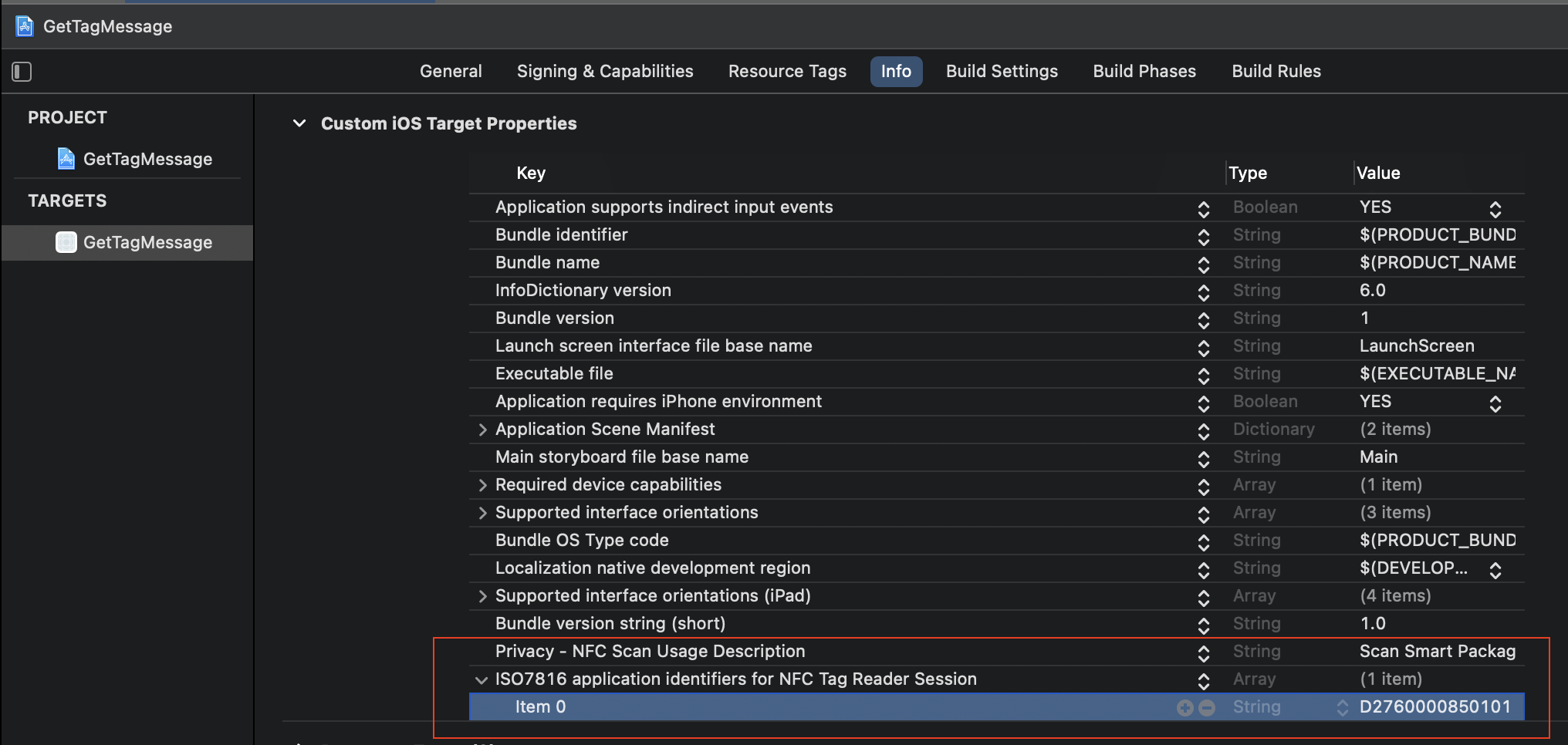Collapse Custom iOS Target Properties section
The width and height of the screenshot is (1568, 745).
point(299,123)
